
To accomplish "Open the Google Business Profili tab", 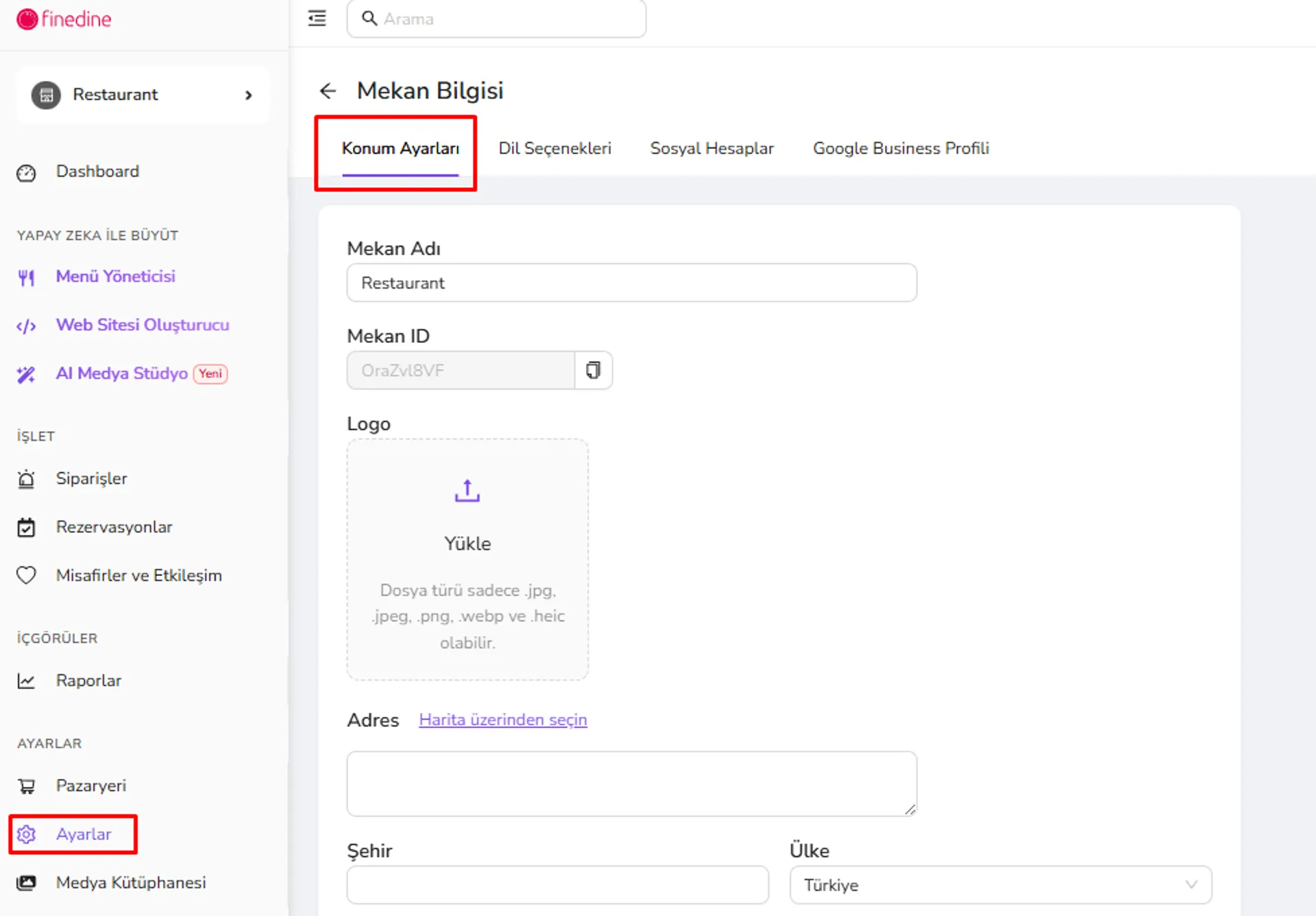I will [x=901, y=148].
